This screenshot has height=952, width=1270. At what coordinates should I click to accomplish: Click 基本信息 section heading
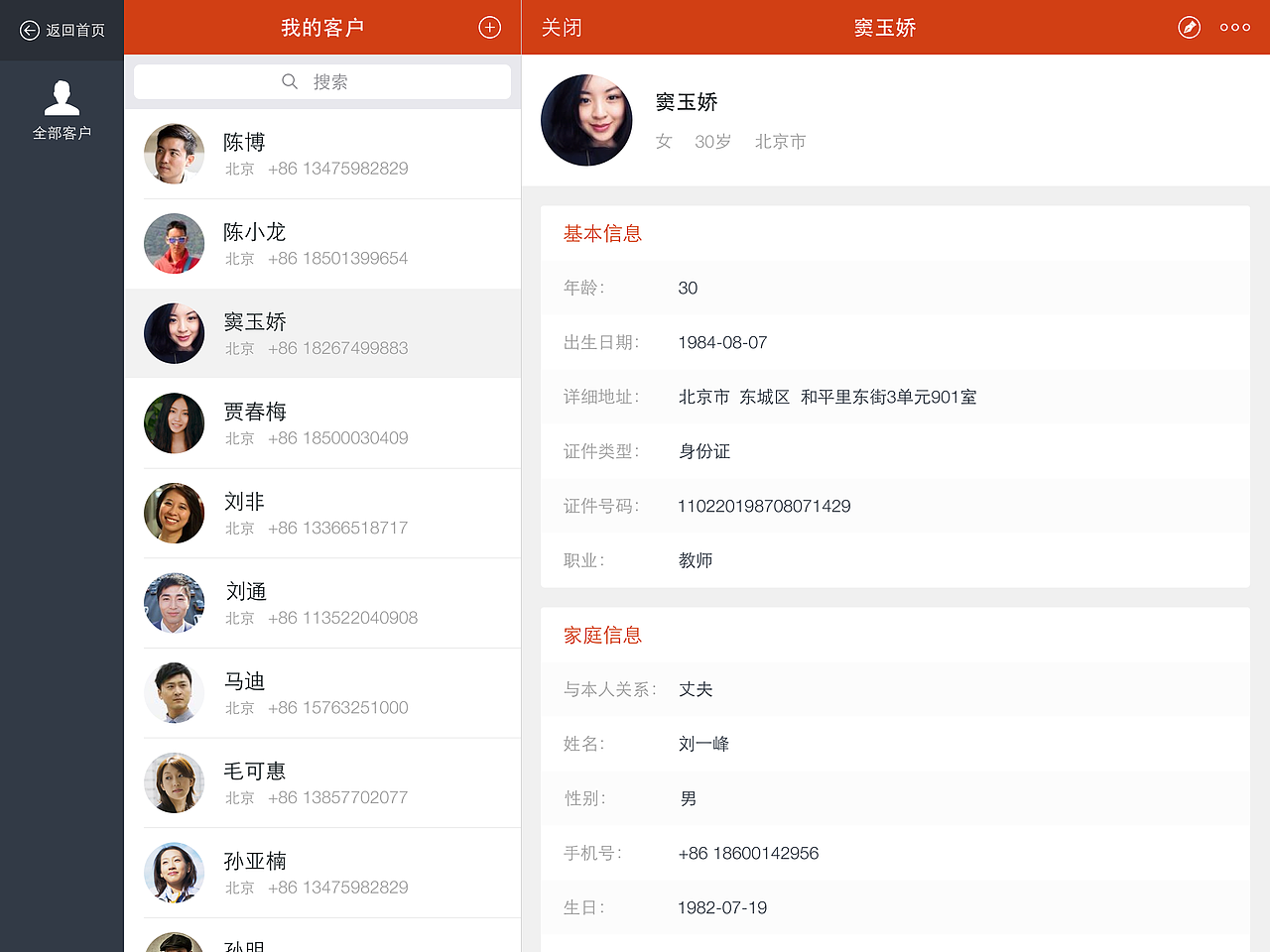pyautogui.click(x=602, y=234)
